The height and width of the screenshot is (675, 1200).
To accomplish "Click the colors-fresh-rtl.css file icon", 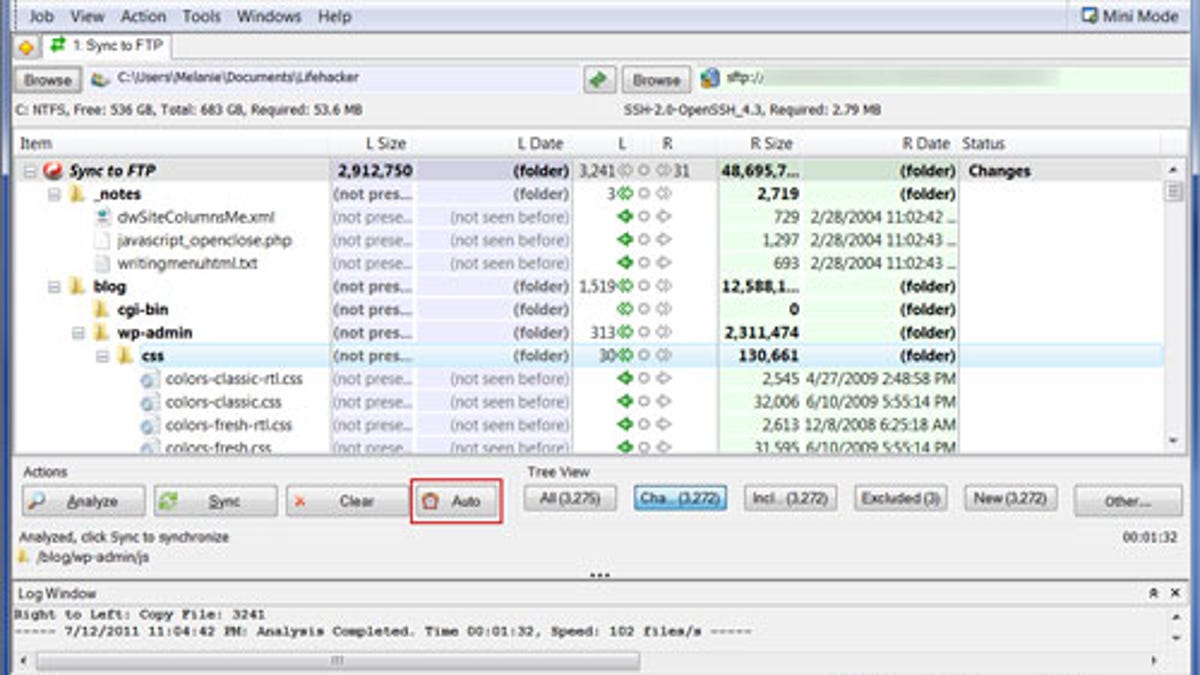I will (149, 425).
